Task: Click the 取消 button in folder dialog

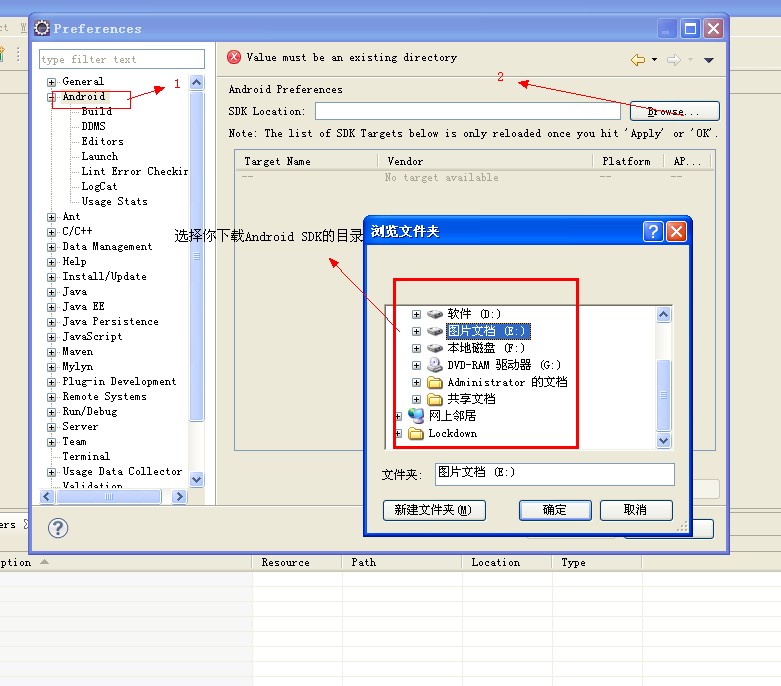Action: click(636, 510)
